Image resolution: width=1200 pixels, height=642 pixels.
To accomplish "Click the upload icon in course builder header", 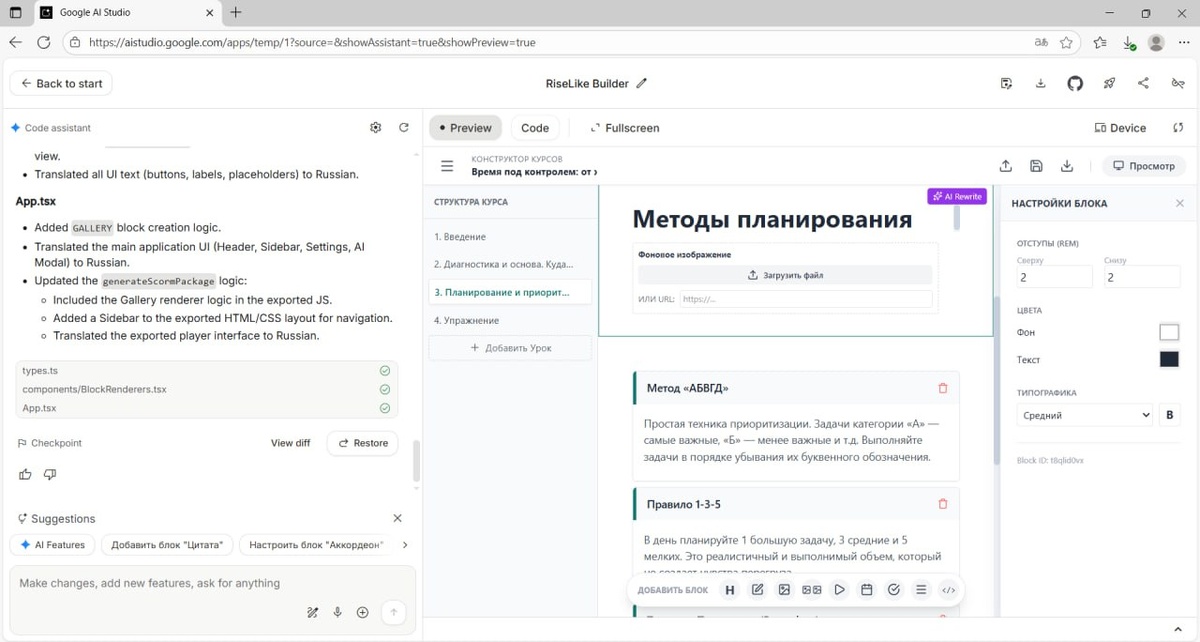I will 1006,166.
